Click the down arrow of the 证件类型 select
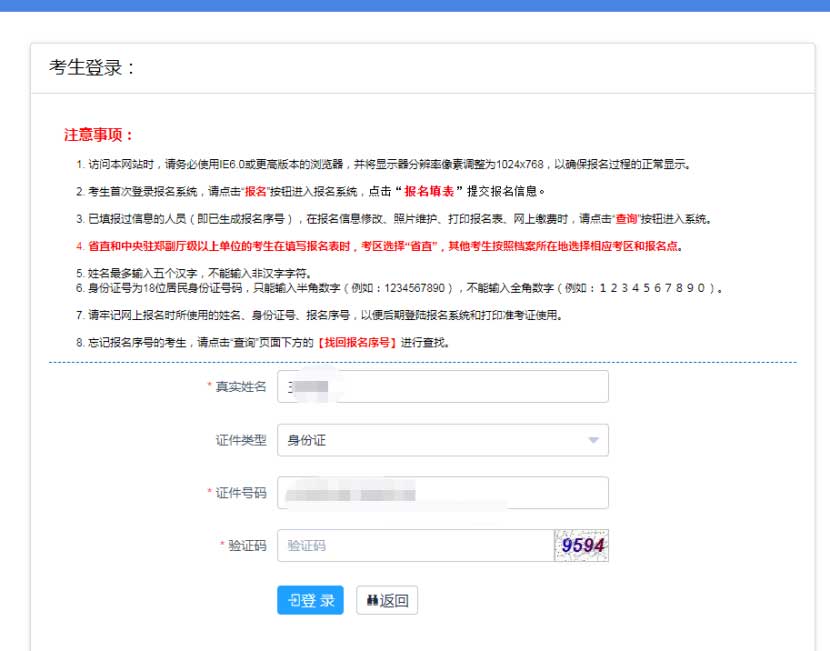 [593, 440]
